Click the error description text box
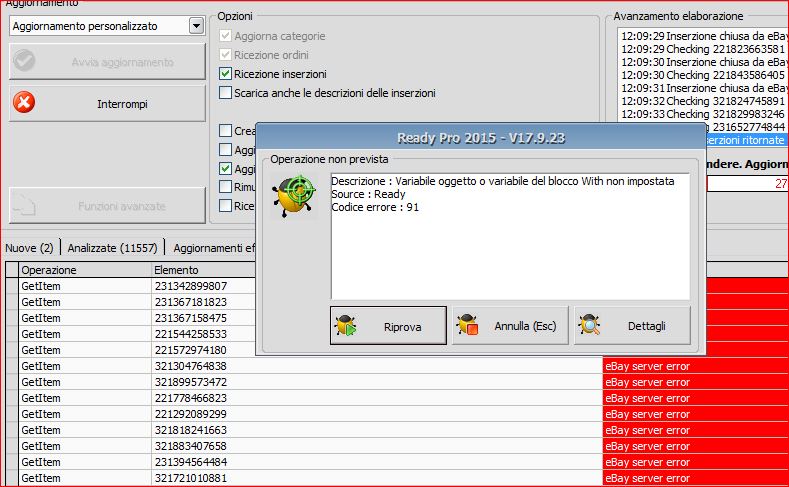 (510, 236)
